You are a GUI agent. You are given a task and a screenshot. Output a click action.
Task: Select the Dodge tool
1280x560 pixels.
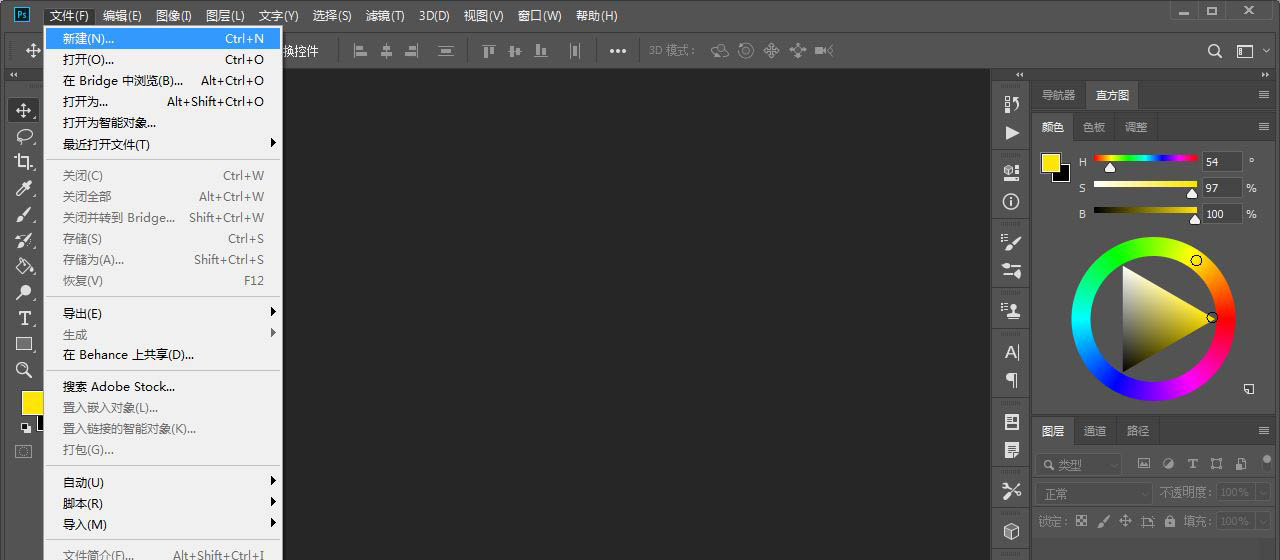point(24,292)
